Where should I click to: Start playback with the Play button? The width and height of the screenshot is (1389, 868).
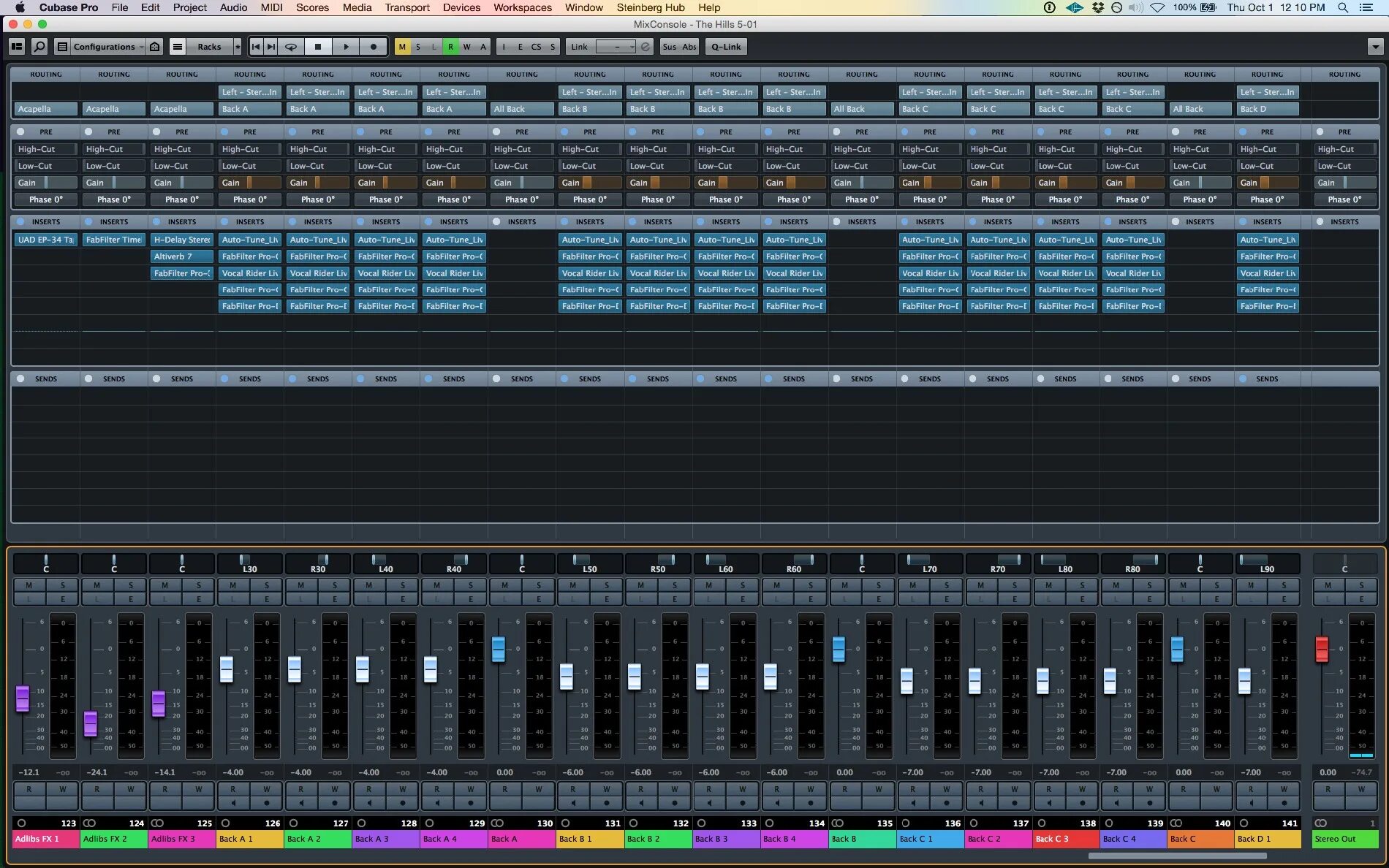pos(346,47)
